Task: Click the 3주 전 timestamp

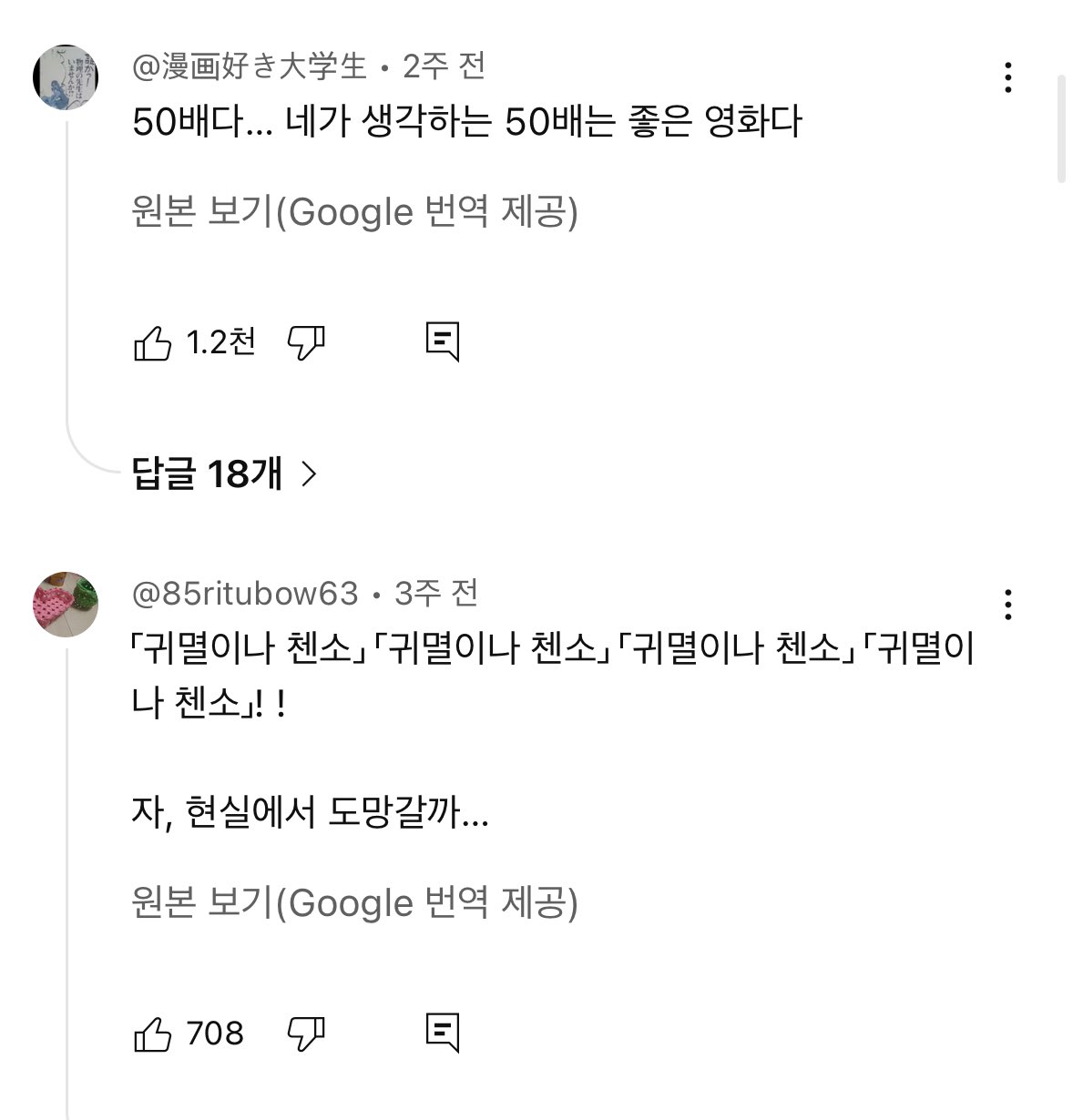Action: [x=436, y=594]
